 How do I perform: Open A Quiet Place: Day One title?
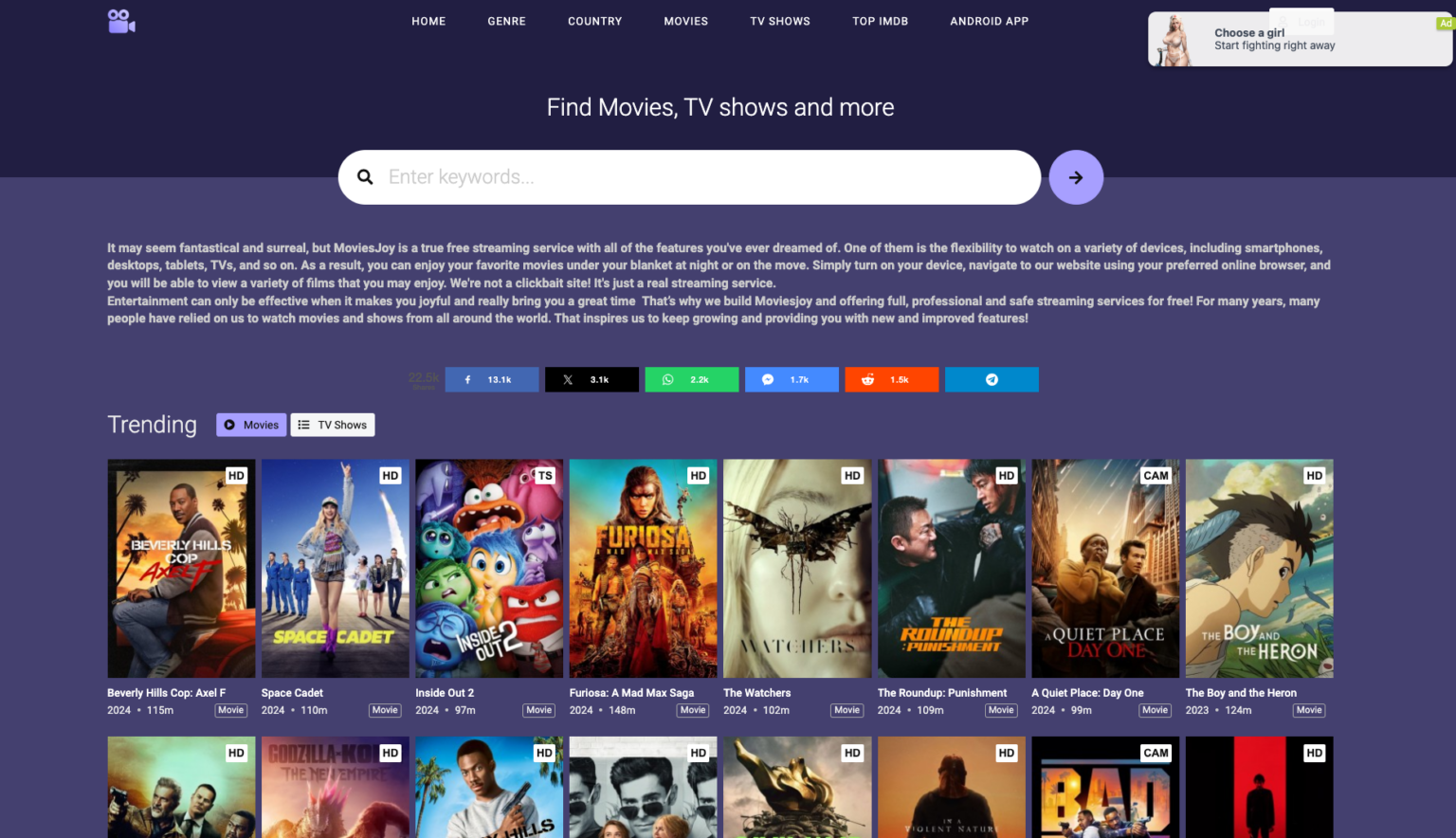(1087, 693)
